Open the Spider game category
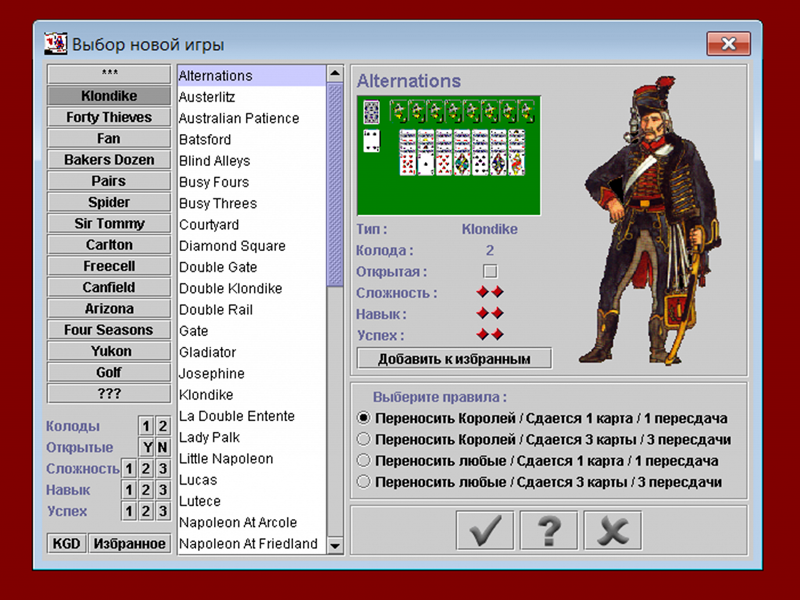This screenshot has width=800, height=600. tap(109, 202)
